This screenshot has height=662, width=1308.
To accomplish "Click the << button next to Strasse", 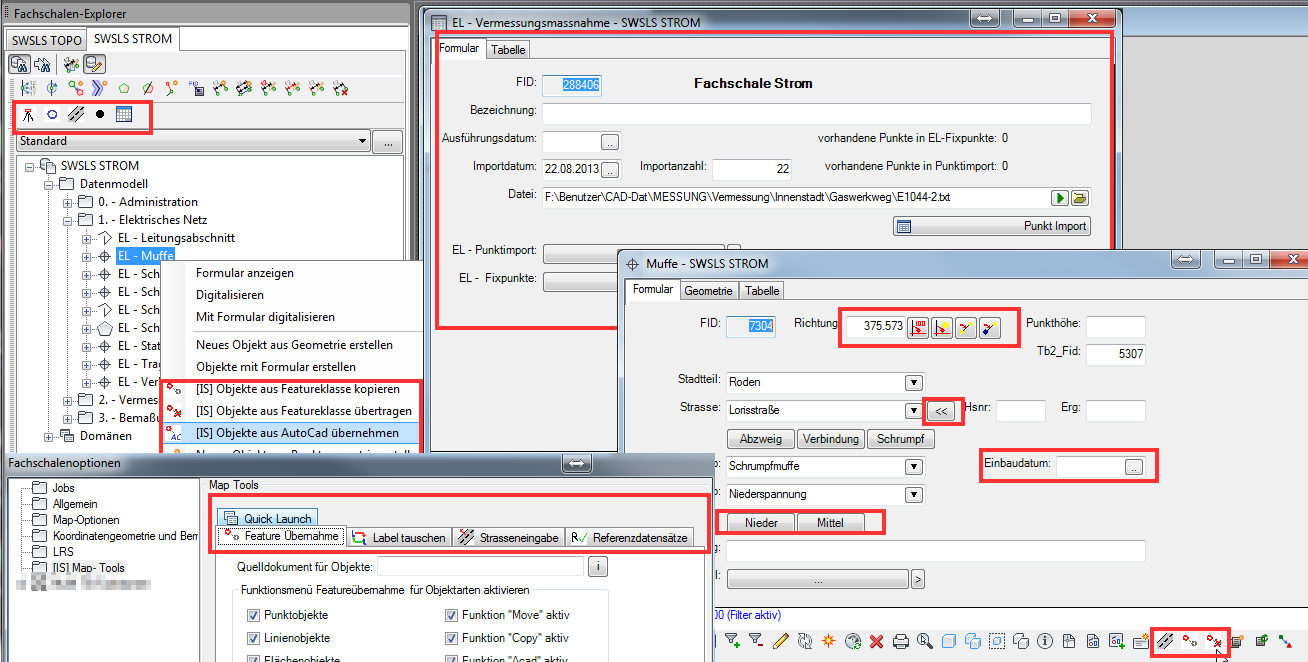I will point(941,410).
